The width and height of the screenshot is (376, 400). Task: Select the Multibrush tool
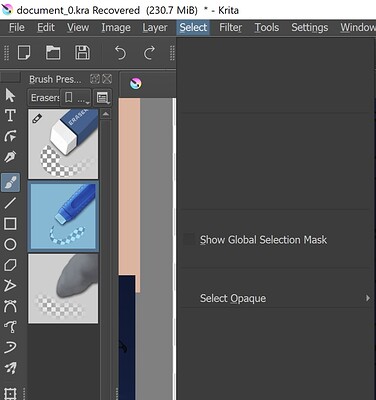pyautogui.click(x=10, y=368)
